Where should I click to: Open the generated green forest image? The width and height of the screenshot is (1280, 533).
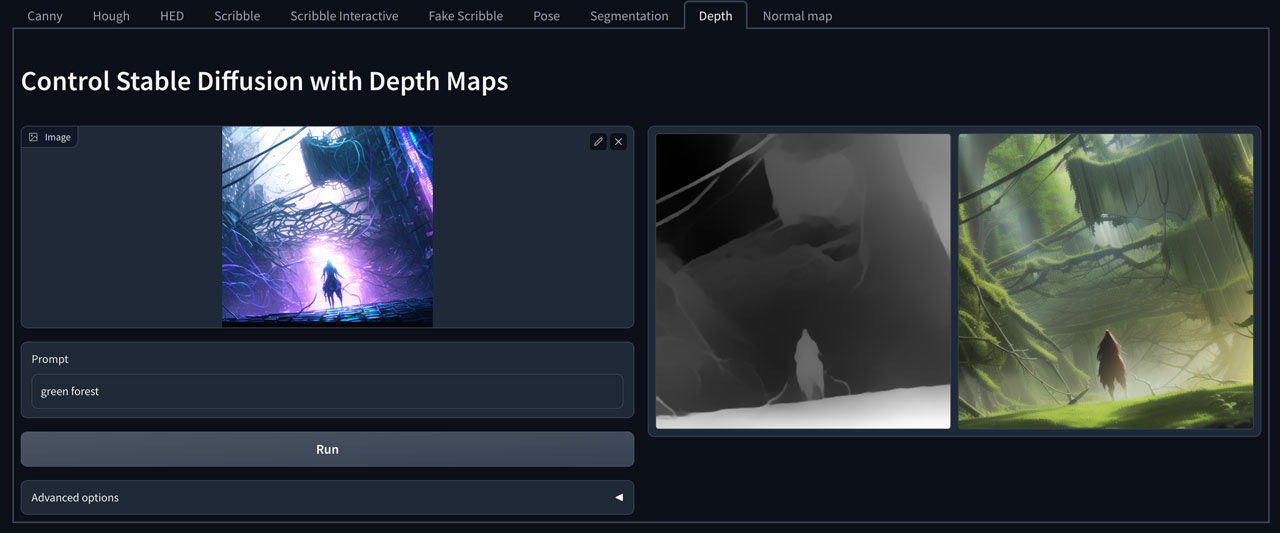coord(1106,281)
